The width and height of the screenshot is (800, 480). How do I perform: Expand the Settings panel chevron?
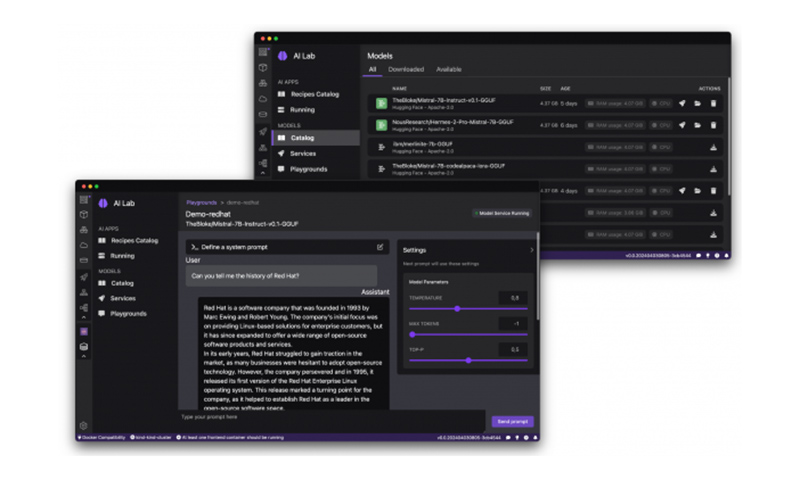click(532, 250)
